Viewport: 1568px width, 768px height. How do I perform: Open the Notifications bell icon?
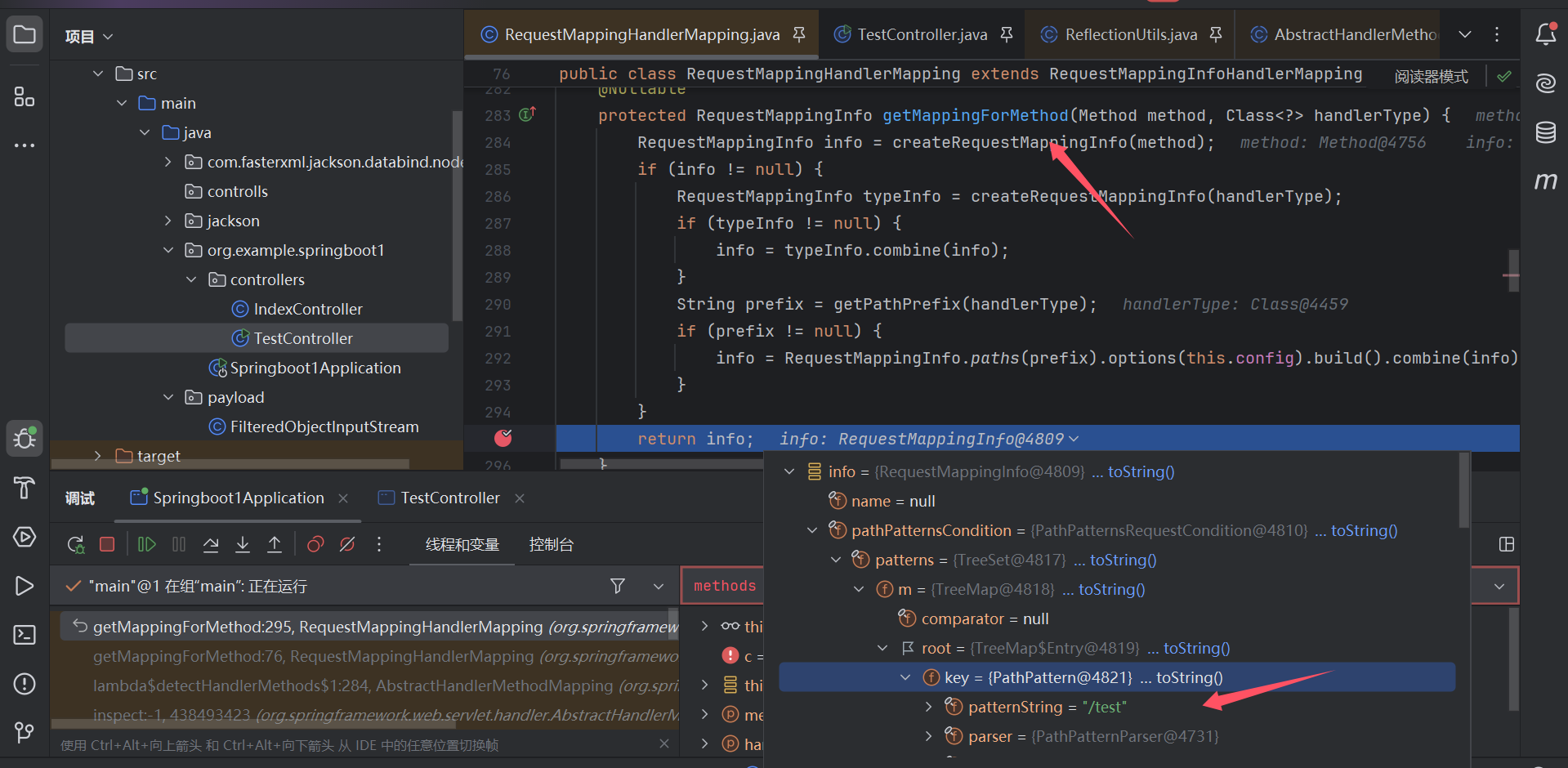[1545, 34]
